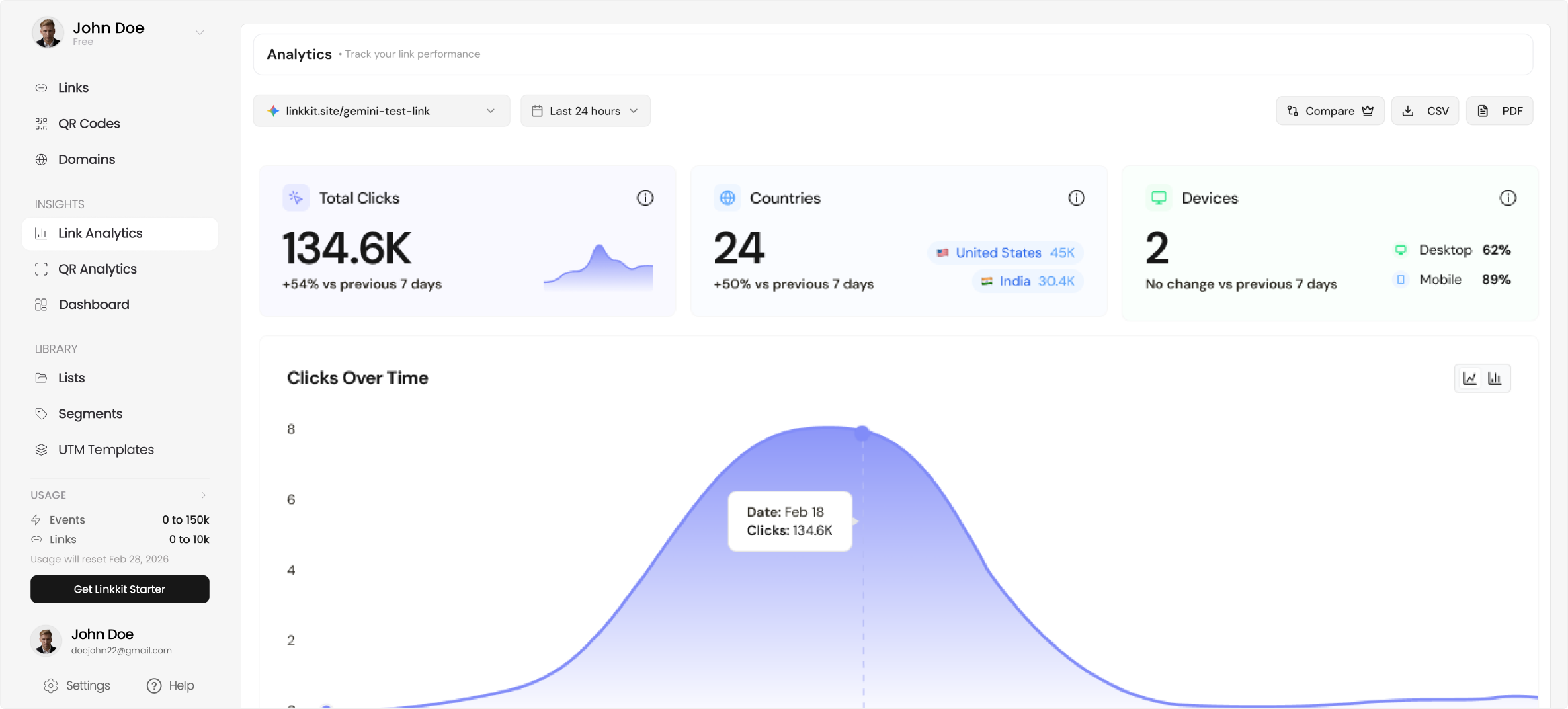The width and height of the screenshot is (1568, 709).
Task: Click the monitor icon on Devices card
Action: 1159,198
